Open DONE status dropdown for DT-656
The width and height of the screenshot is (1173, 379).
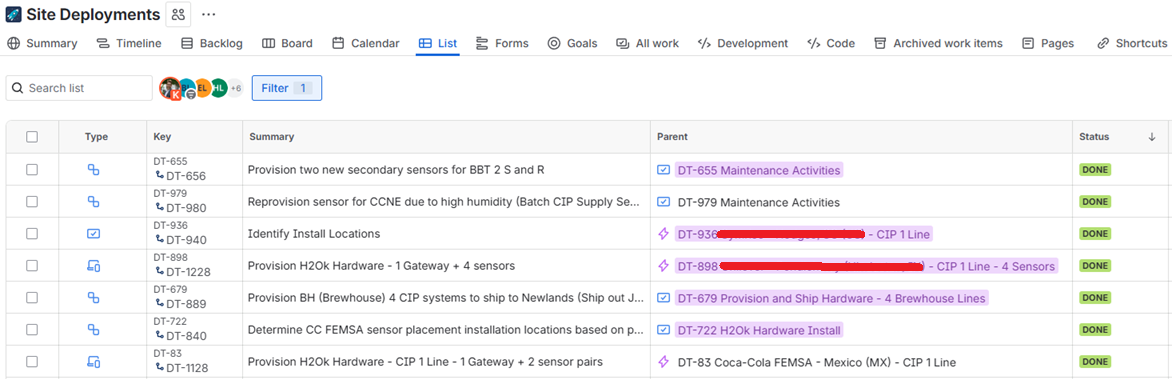click(x=1094, y=170)
